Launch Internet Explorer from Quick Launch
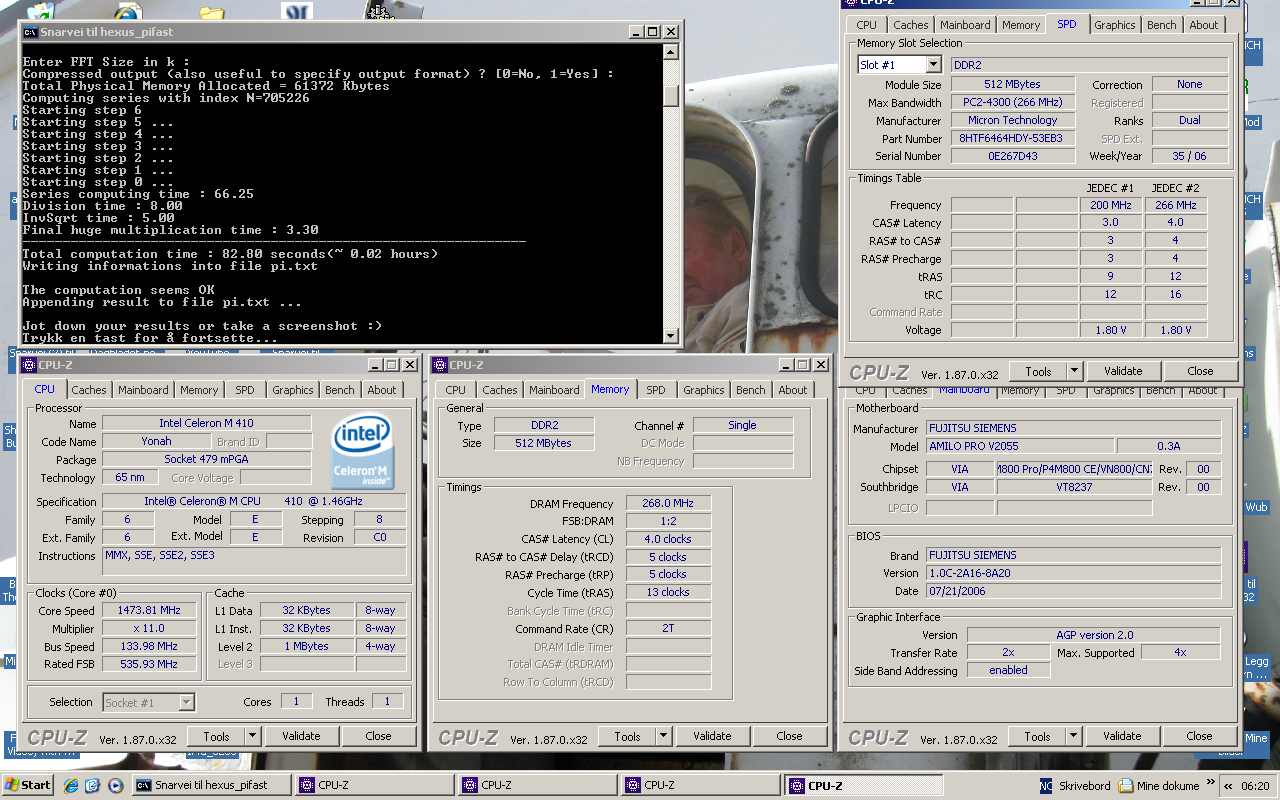Image resolution: width=1280 pixels, height=800 pixels. coord(71,785)
